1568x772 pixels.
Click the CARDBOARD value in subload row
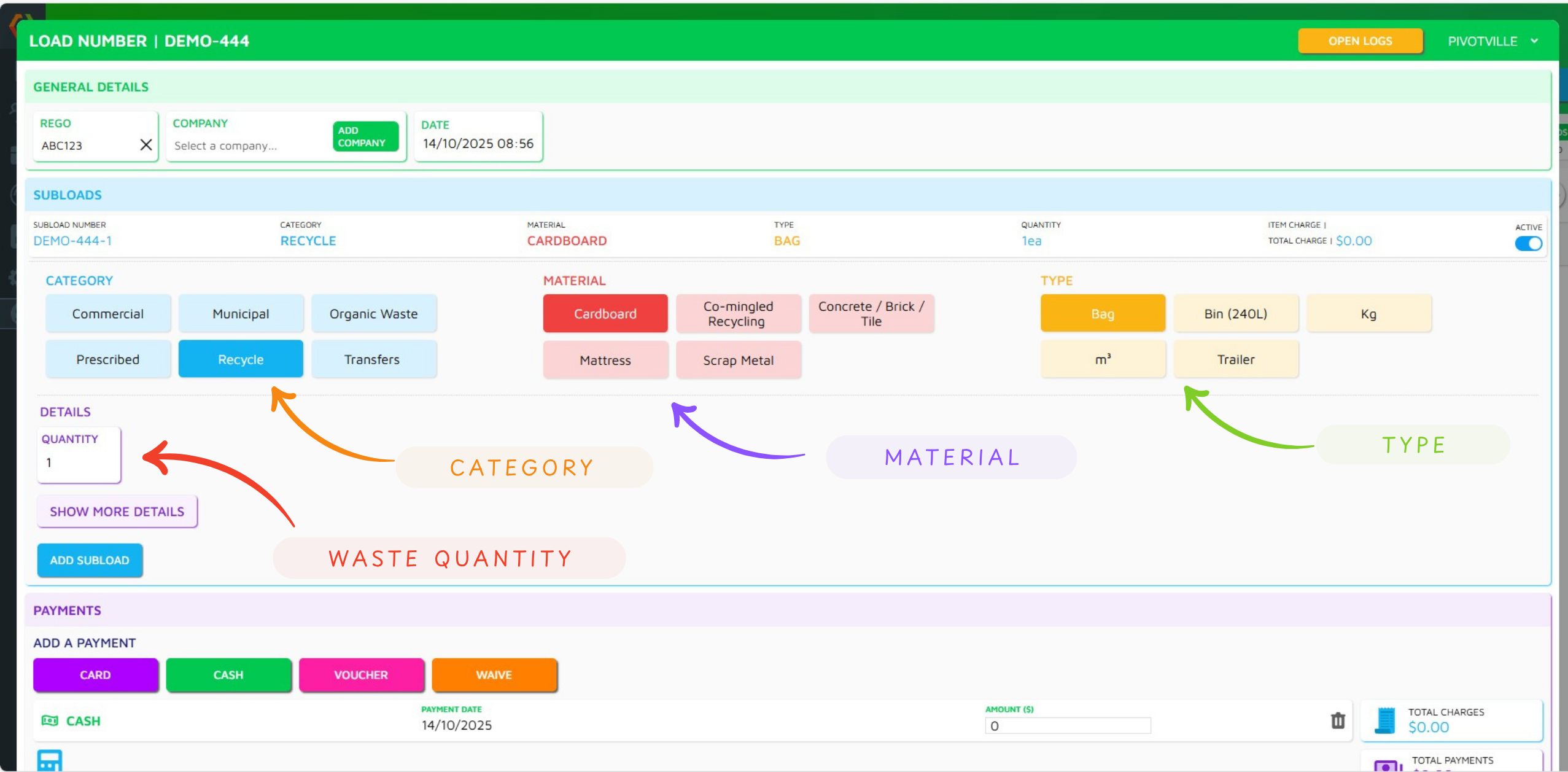(x=567, y=241)
